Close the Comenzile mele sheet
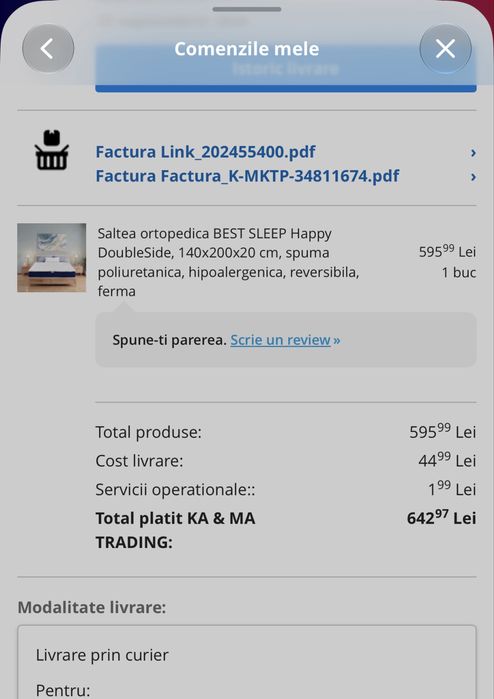The height and width of the screenshot is (699, 494). [445, 49]
